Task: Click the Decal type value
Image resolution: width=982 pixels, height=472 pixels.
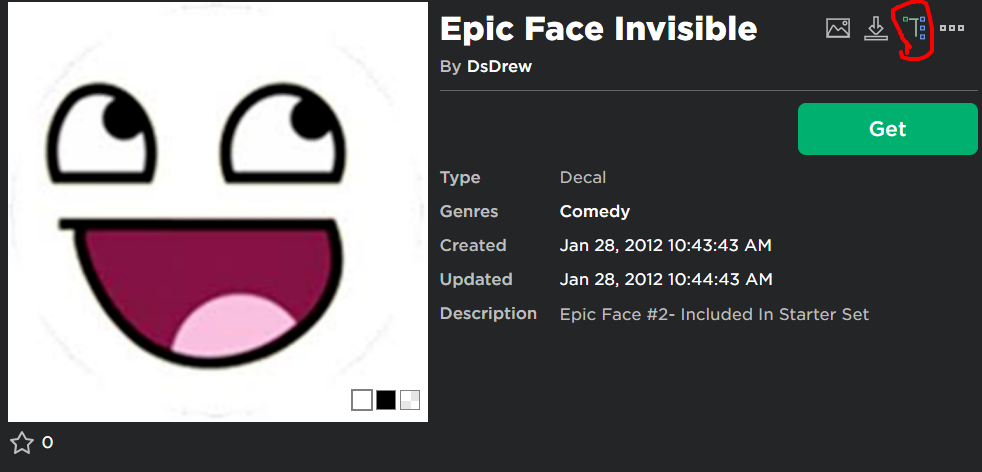Action: coord(582,177)
